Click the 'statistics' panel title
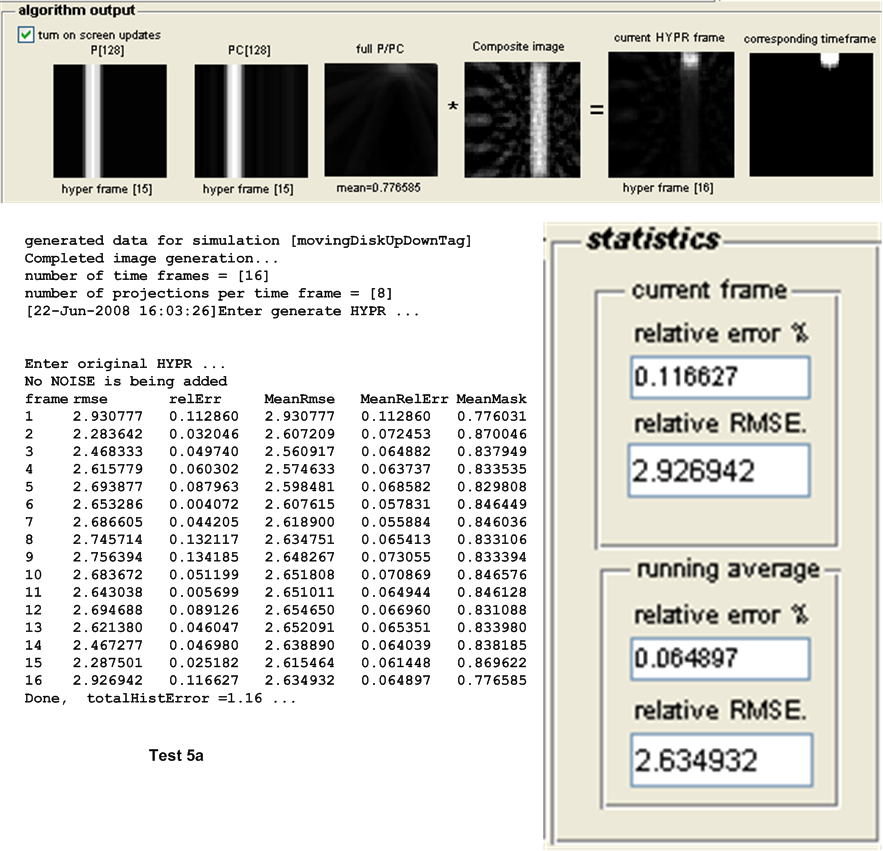The width and height of the screenshot is (883, 851). tap(653, 240)
